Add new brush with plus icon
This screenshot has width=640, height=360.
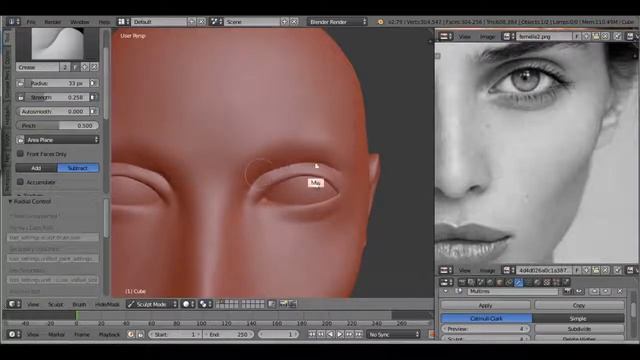pos(84,67)
